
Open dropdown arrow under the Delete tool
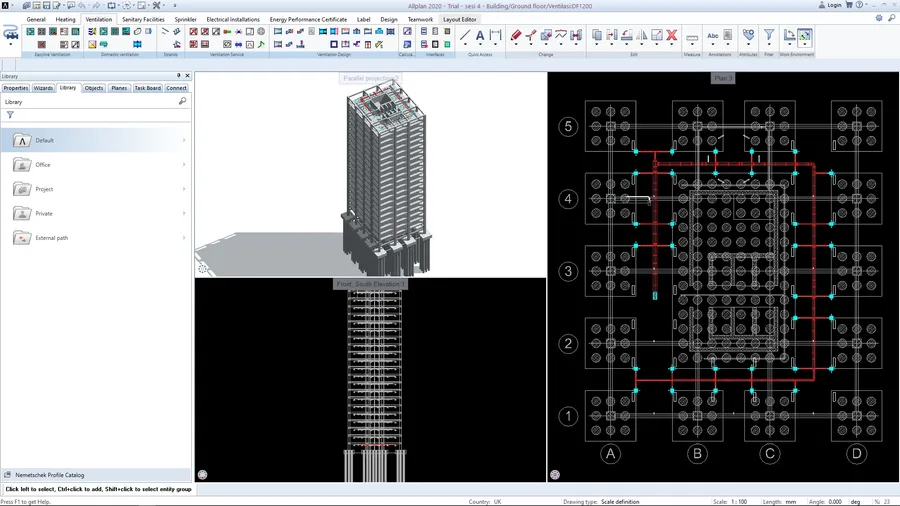(x=672, y=45)
